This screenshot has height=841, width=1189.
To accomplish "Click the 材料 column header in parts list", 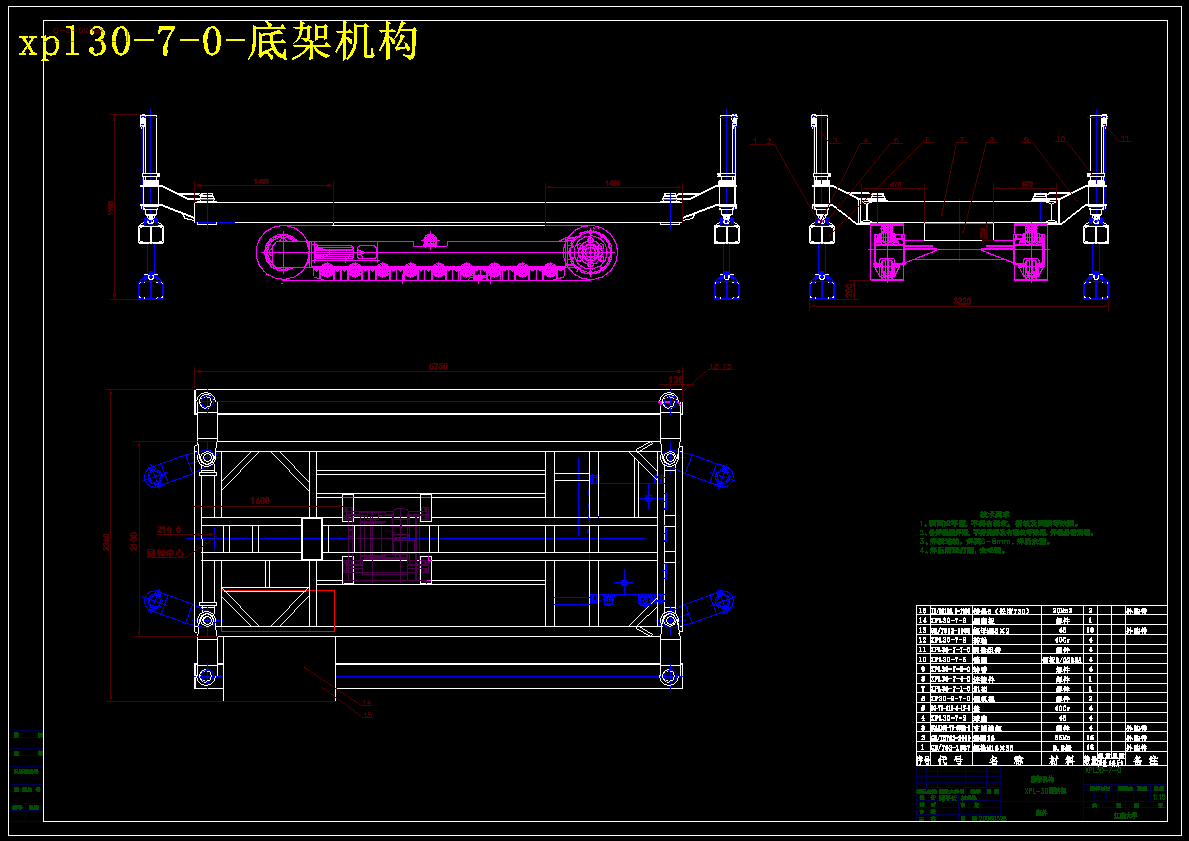I will [1062, 759].
